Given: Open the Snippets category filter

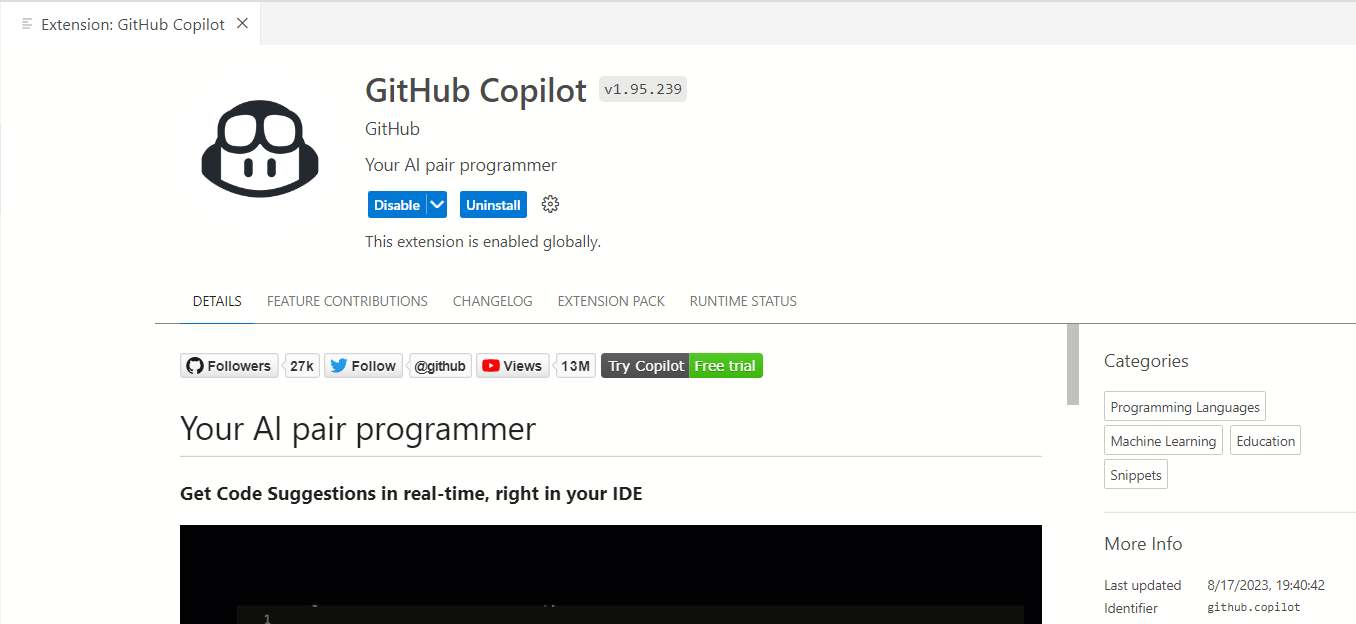Looking at the screenshot, I should [x=1135, y=474].
